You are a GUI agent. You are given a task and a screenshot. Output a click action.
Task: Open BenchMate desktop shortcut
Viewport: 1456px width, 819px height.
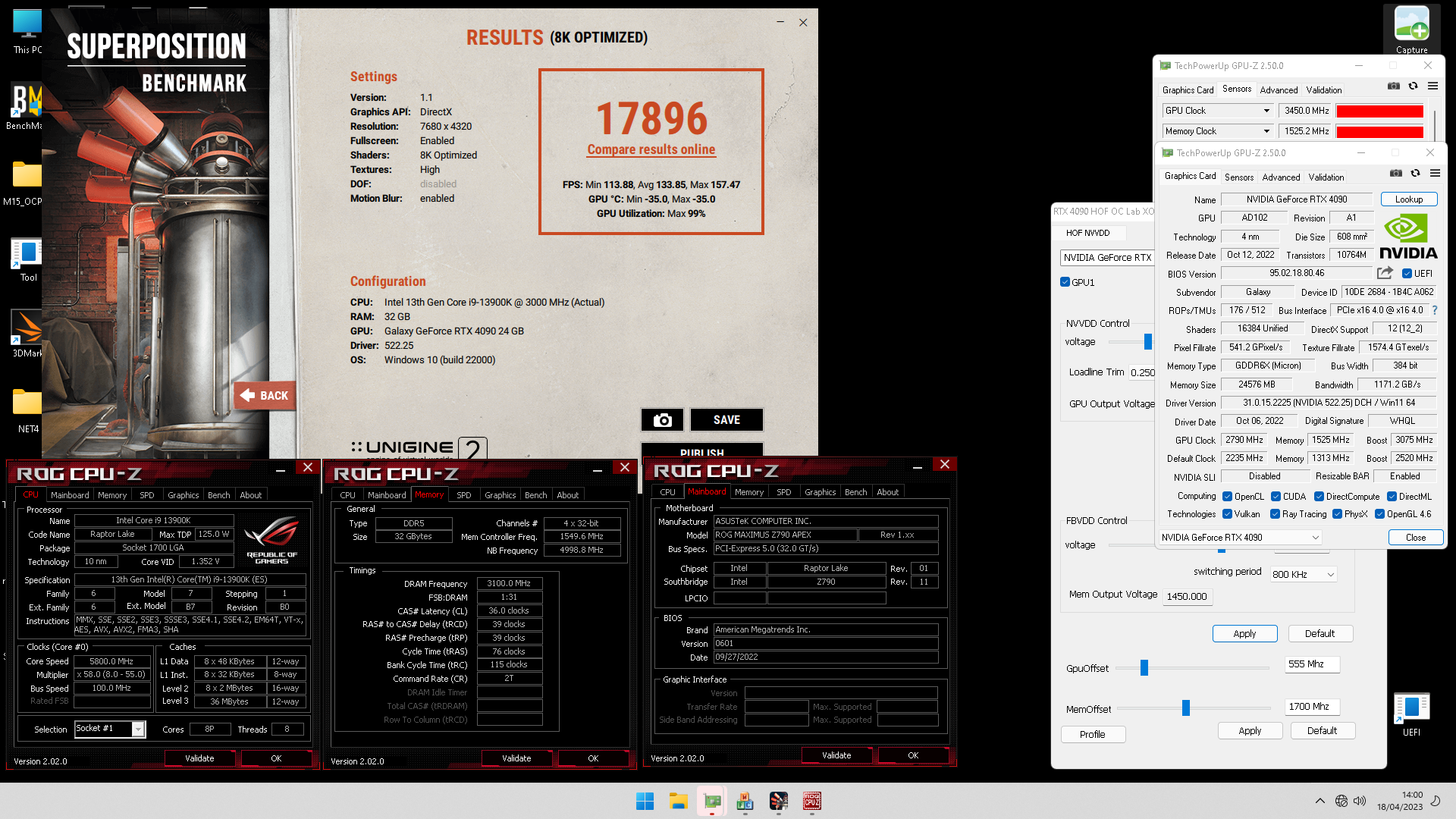coord(25,106)
